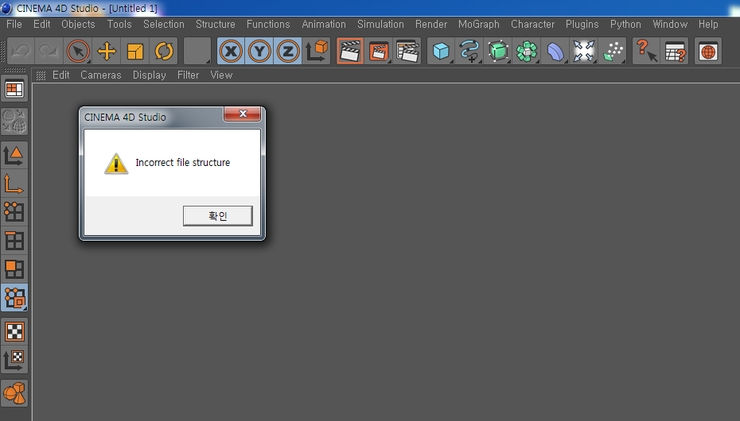Screen dimensions: 740x421
Task: Open the Array modeling objects icon
Action: tap(527, 51)
